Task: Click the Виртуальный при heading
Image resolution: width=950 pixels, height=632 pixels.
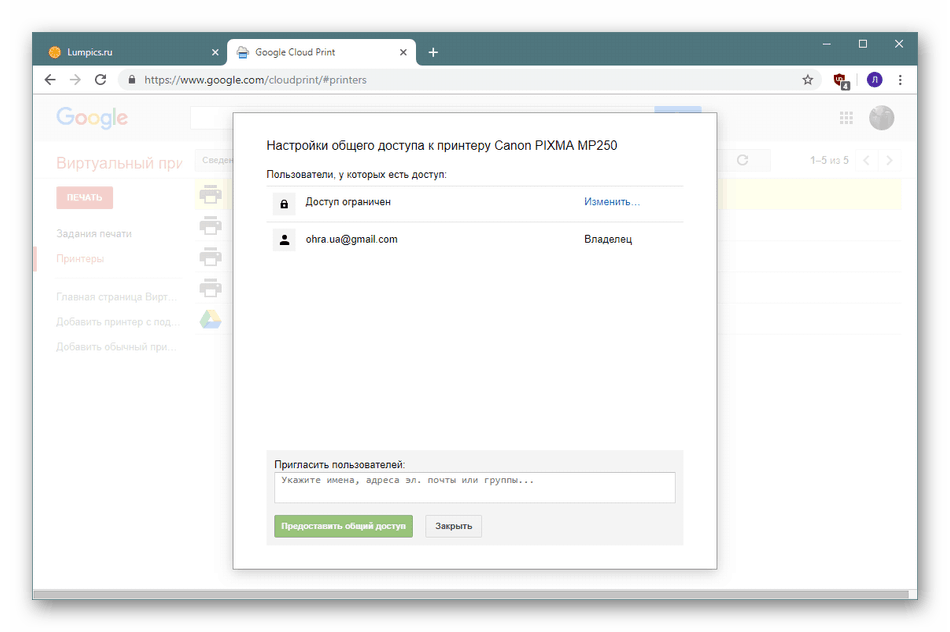Action: click(x=119, y=163)
